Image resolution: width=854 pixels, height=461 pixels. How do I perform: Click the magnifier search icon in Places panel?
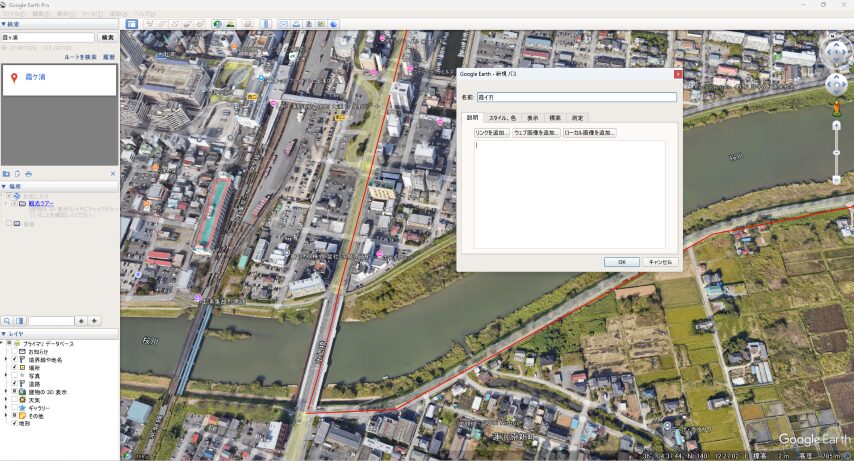(6, 321)
